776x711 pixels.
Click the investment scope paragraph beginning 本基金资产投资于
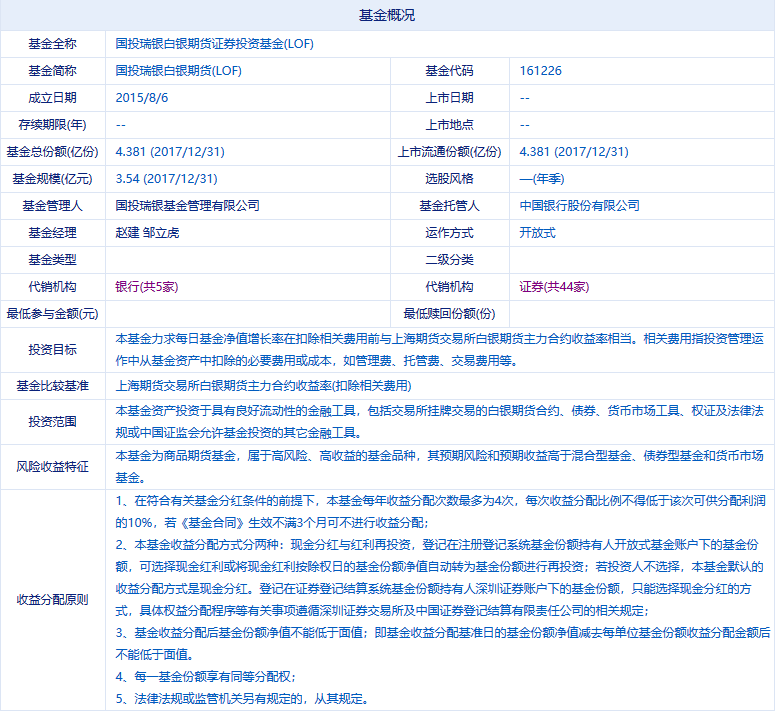pyautogui.click(x=439, y=422)
